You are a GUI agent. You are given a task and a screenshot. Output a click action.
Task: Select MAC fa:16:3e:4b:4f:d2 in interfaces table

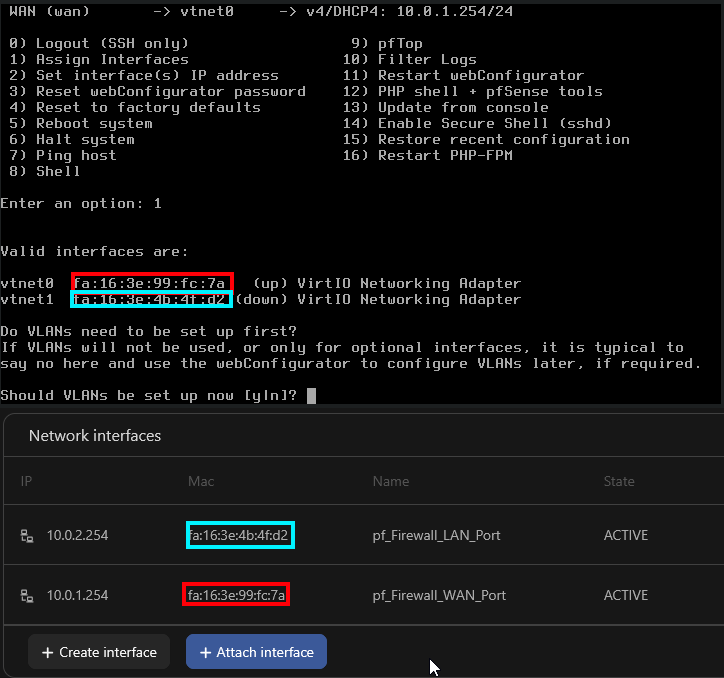pos(240,535)
